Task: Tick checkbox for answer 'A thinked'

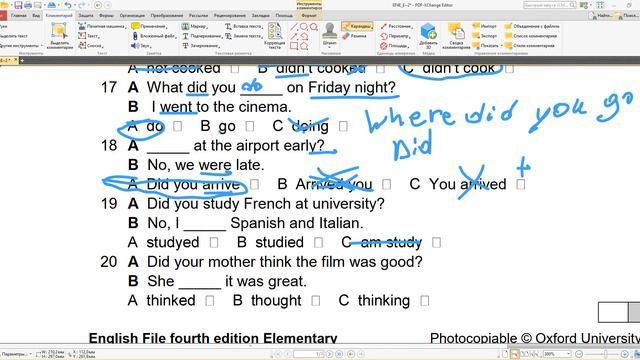Action: (x=210, y=301)
